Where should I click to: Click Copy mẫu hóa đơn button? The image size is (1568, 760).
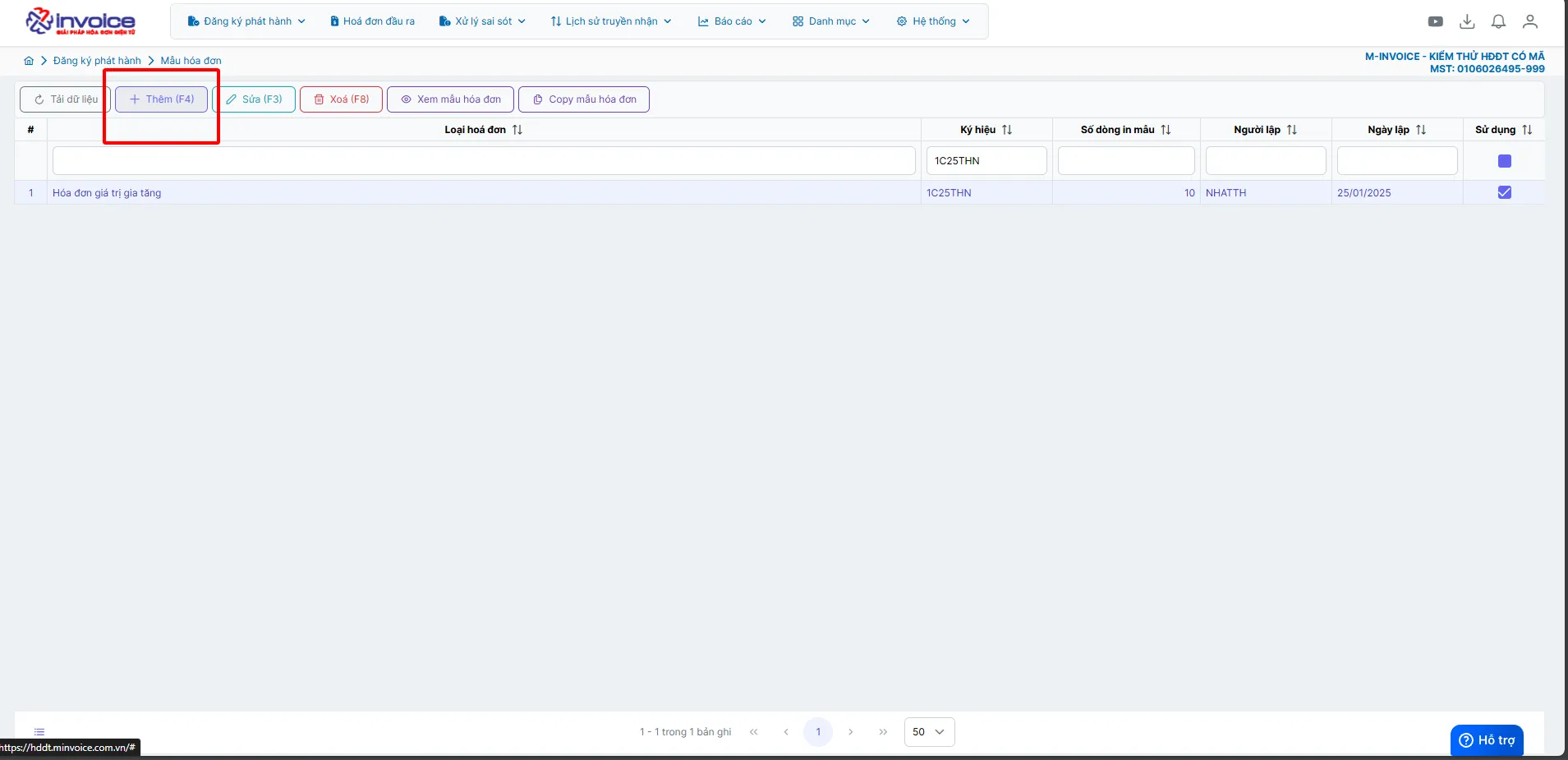(x=584, y=99)
